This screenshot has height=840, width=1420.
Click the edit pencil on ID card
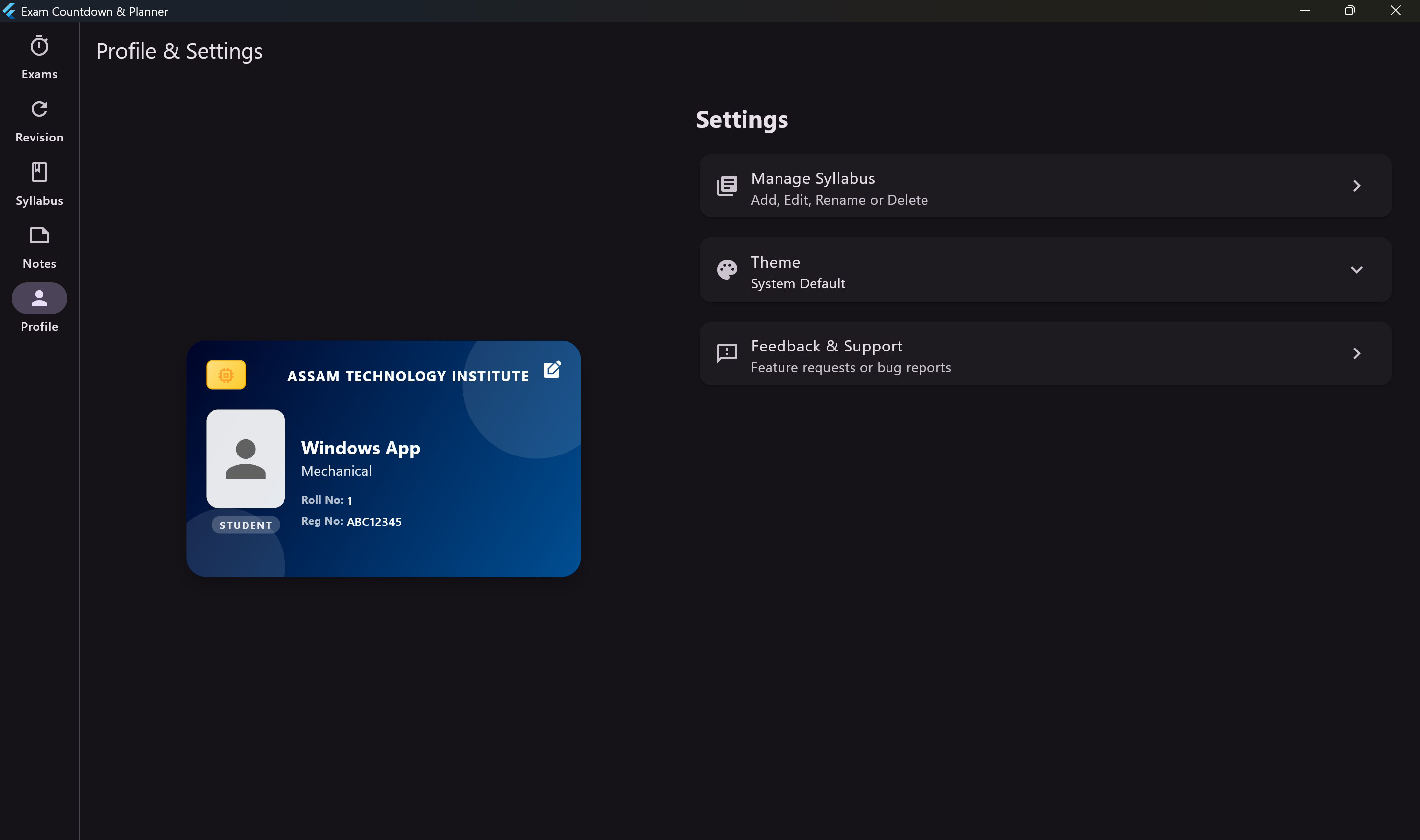552,370
